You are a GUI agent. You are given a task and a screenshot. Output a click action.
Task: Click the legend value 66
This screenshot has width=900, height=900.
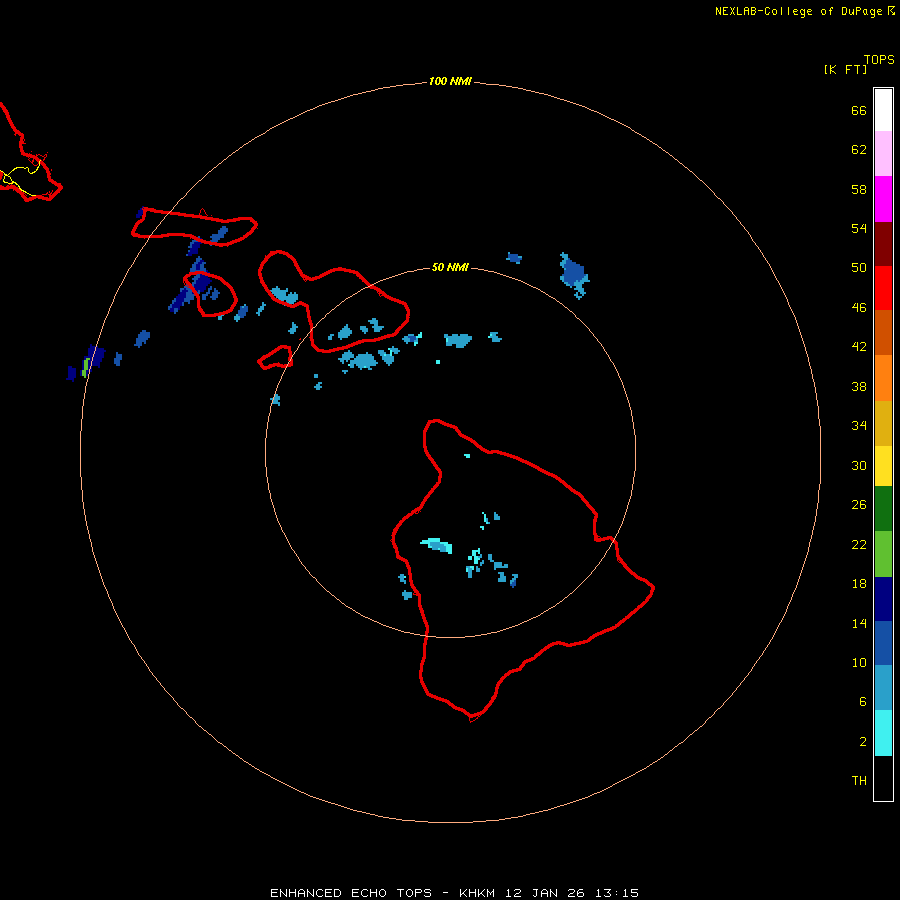(x=859, y=111)
